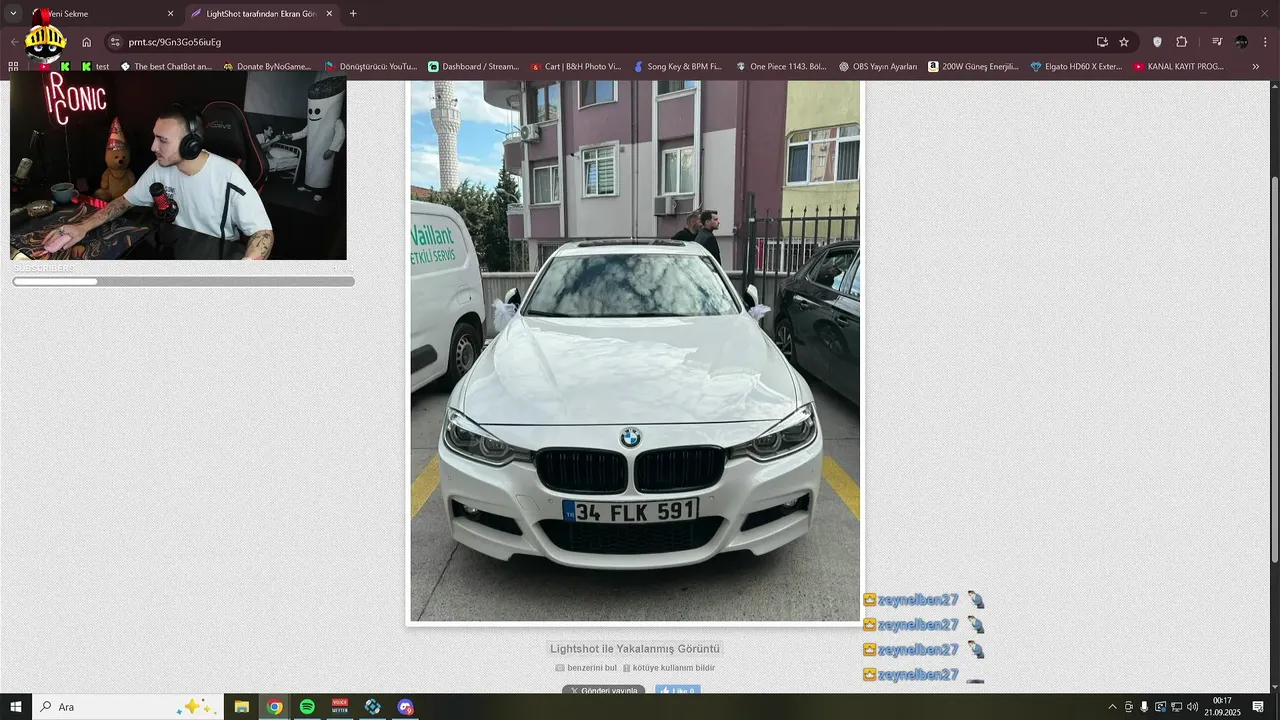Click the Chrome home button
Viewport: 1280px width, 720px height.
[x=86, y=42]
